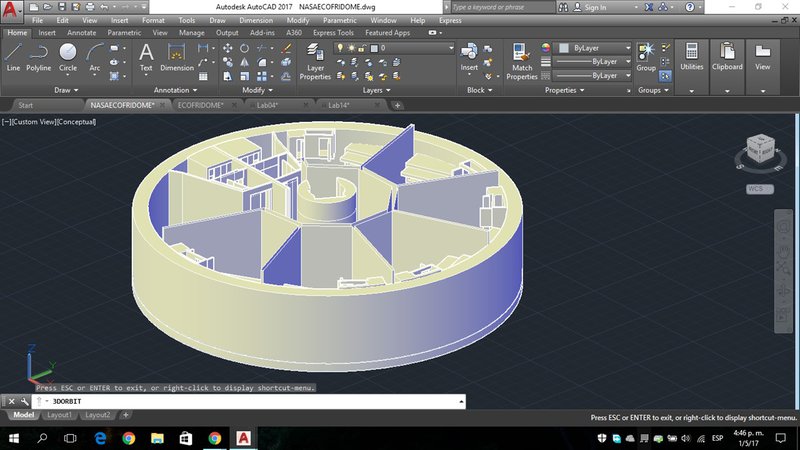Pick the Arc drawing tool
Image resolution: width=800 pixels, height=450 pixels.
tap(95, 54)
